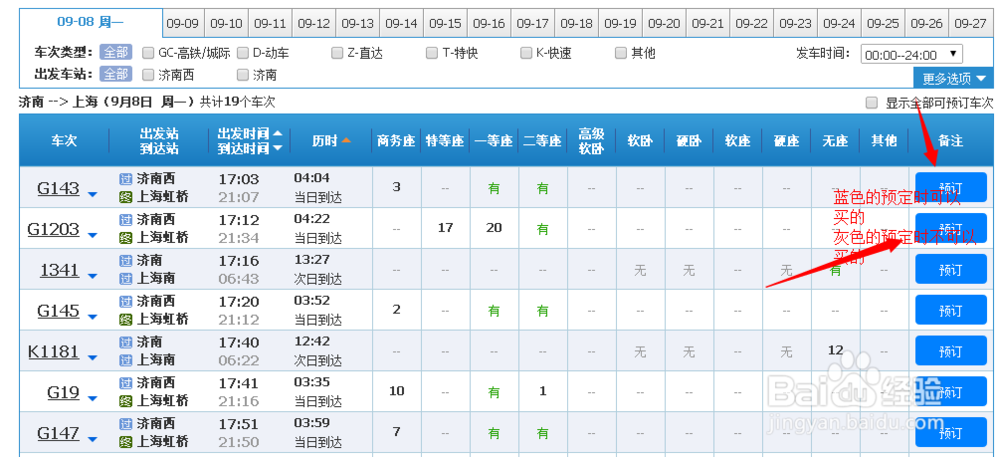The height and width of the screenshot is (457, 1000).
Task: Open train number G143 link
Action: pos(59,188)
